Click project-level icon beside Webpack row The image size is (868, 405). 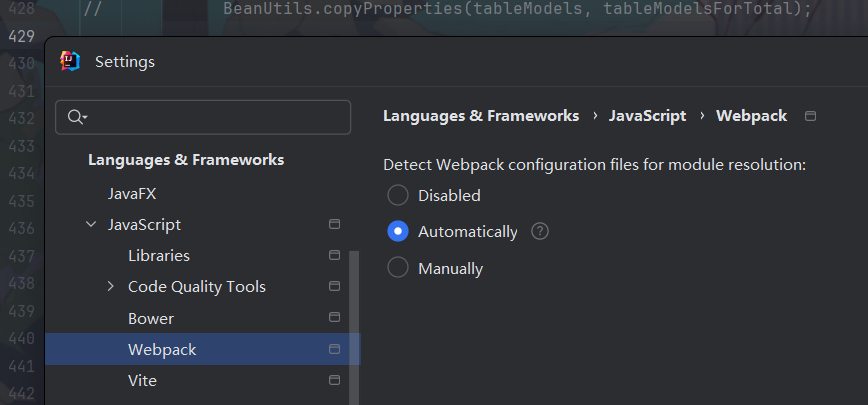point(334,349)
